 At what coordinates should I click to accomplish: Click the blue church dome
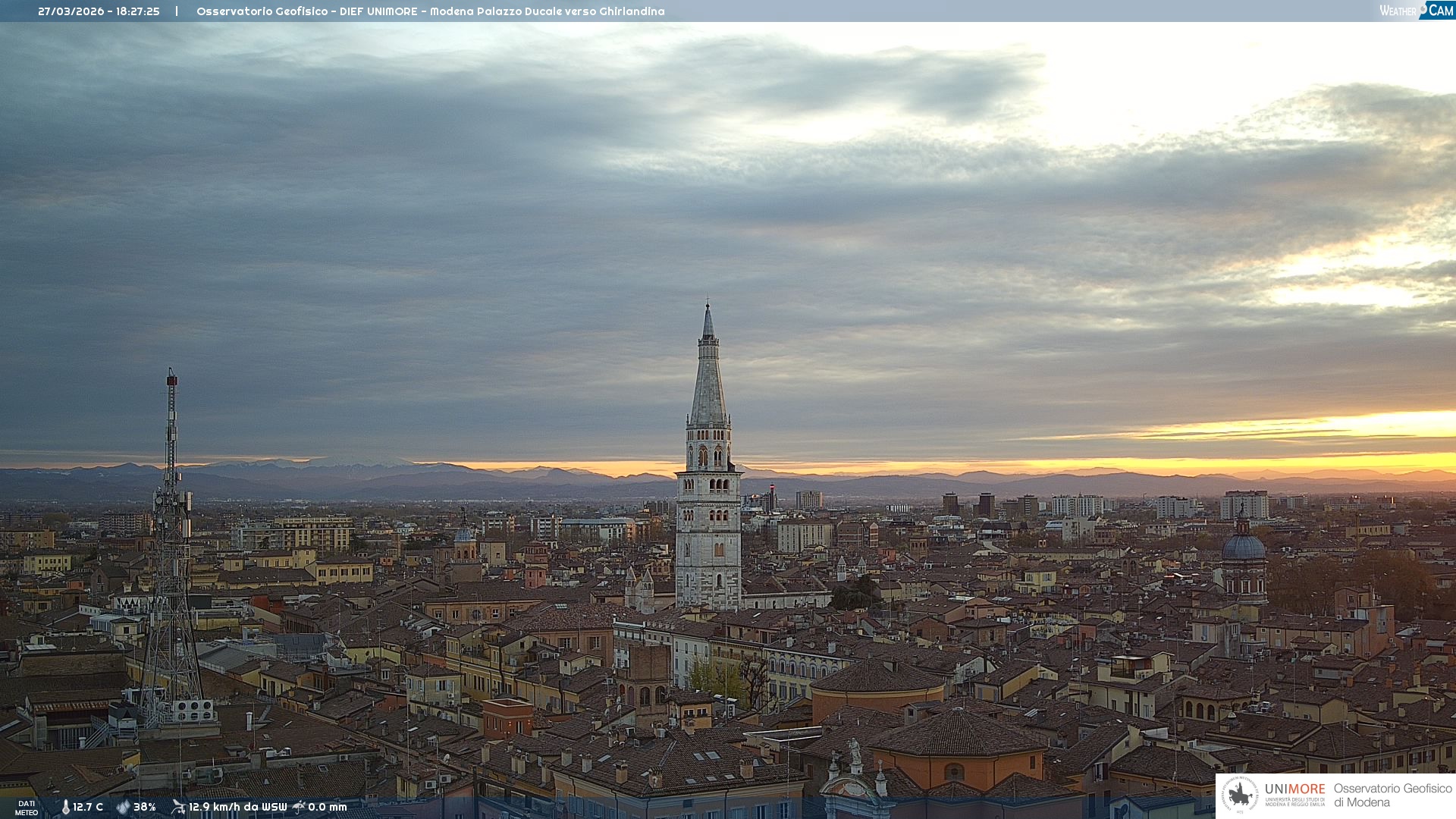click(1243, 547)
